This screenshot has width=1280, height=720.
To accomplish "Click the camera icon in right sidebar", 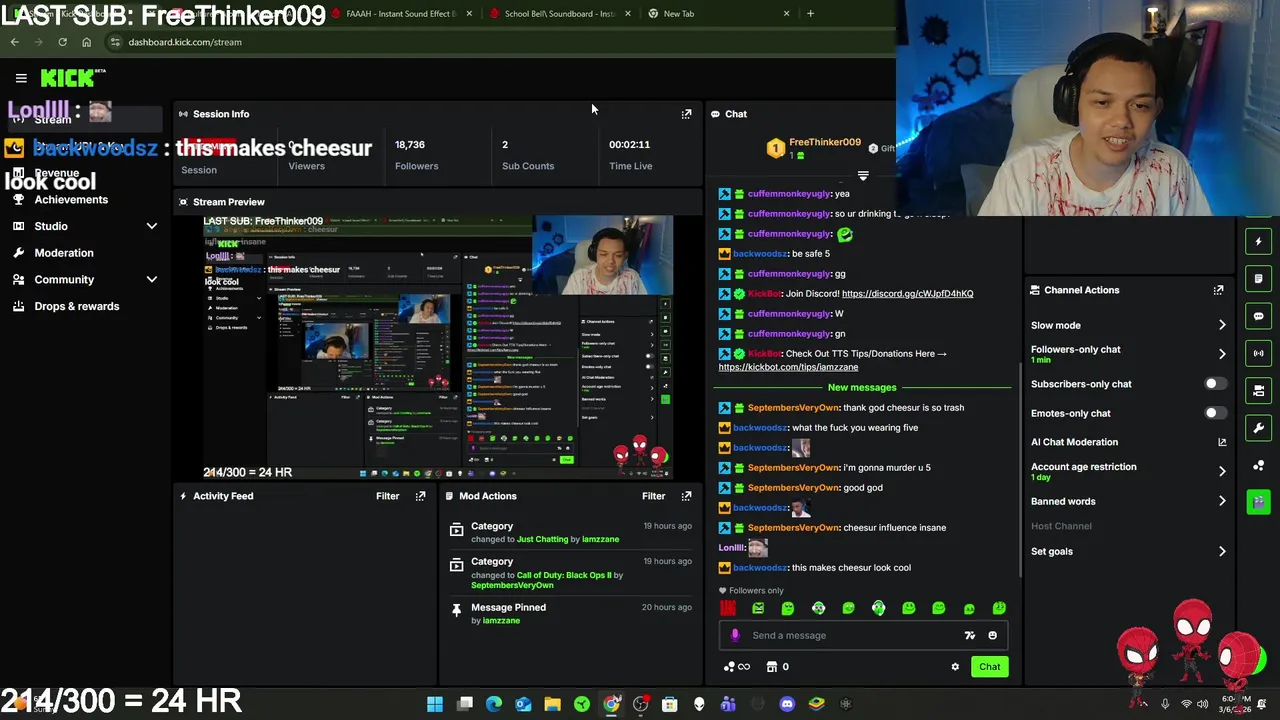I will [x=1258, y=391].
